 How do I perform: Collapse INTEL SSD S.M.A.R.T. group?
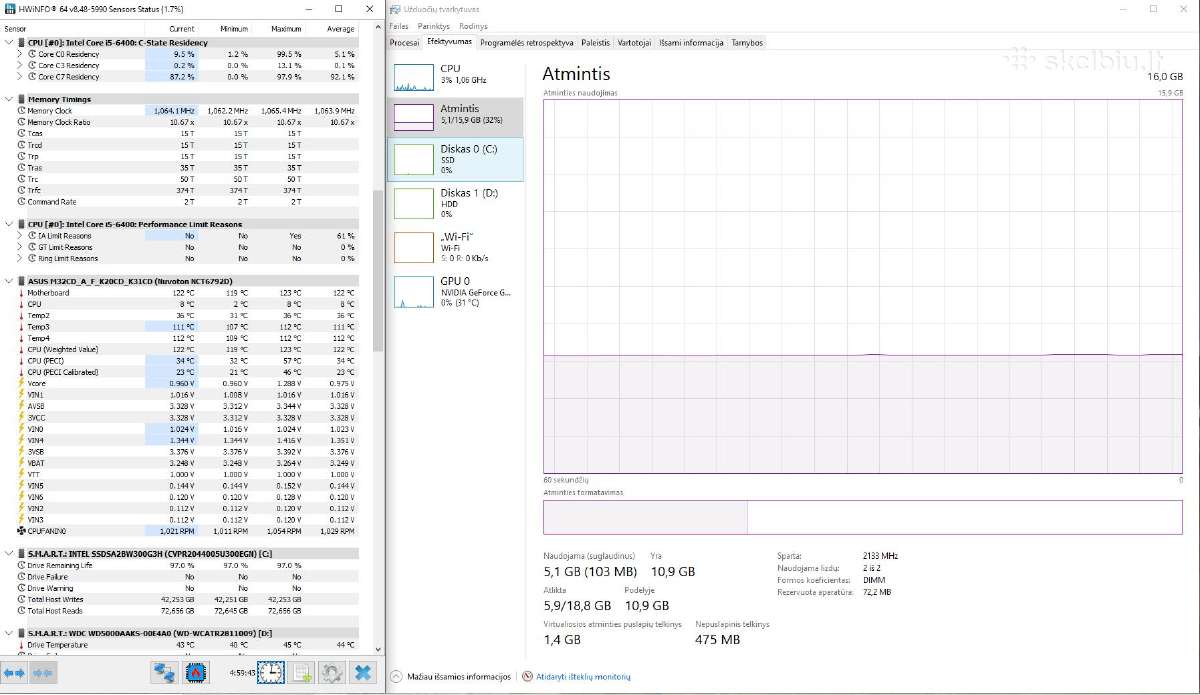[x=9, y=553]
